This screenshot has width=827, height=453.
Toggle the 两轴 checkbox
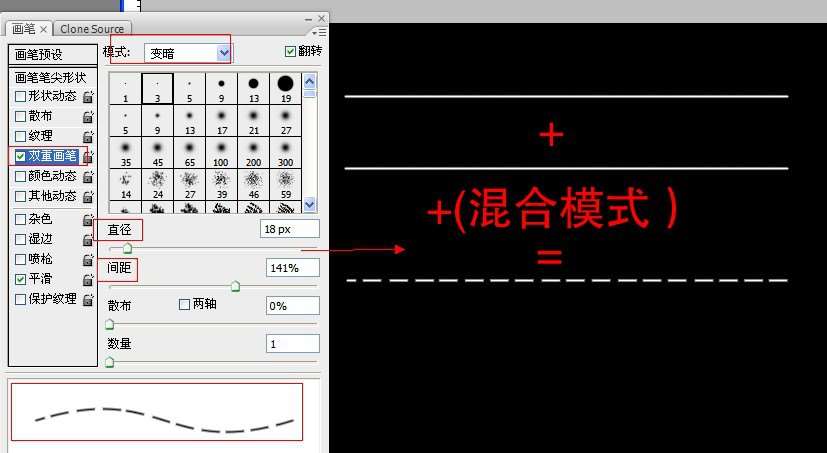[x=185, y=305]
